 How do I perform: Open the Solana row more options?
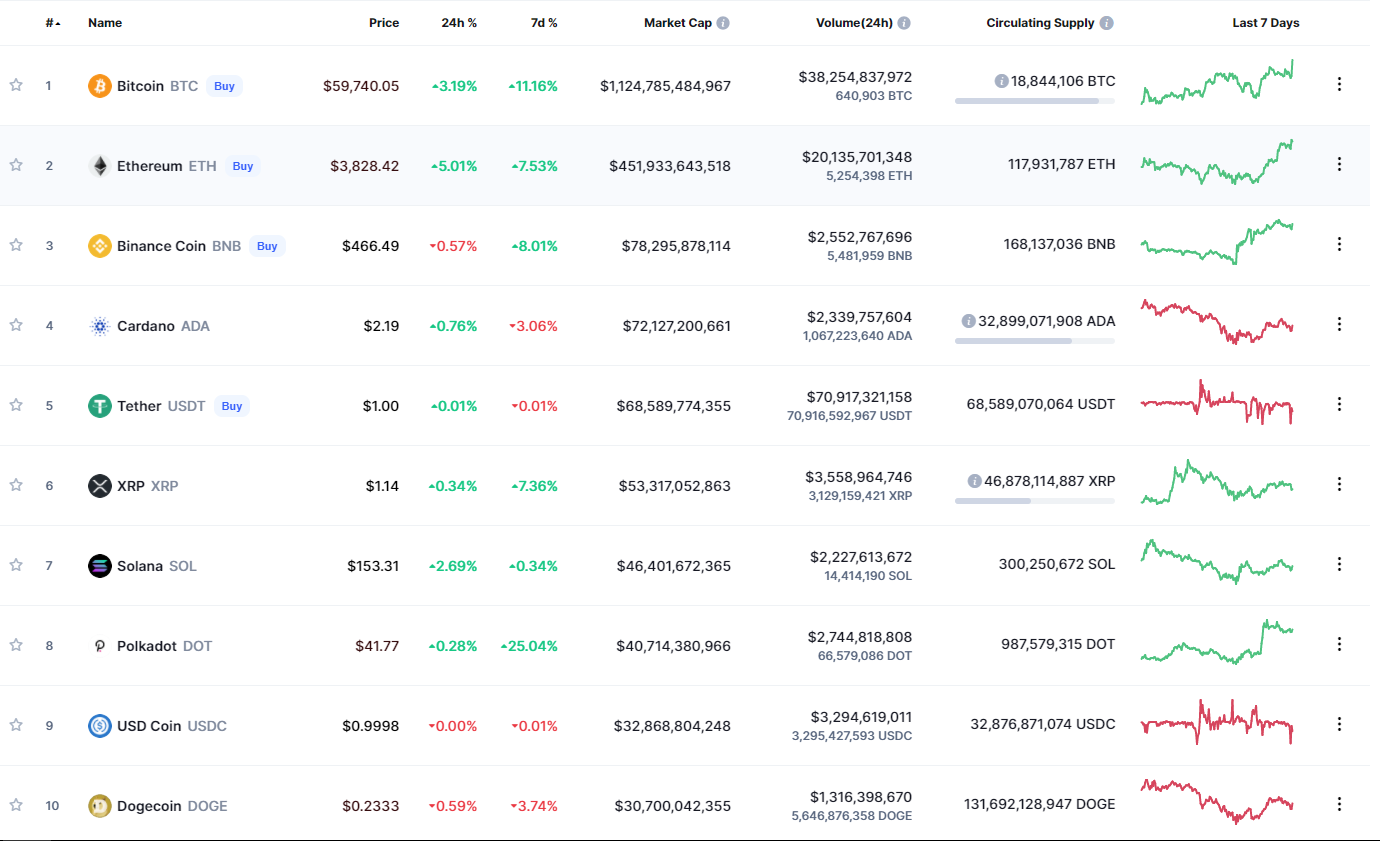[1340, 564]
